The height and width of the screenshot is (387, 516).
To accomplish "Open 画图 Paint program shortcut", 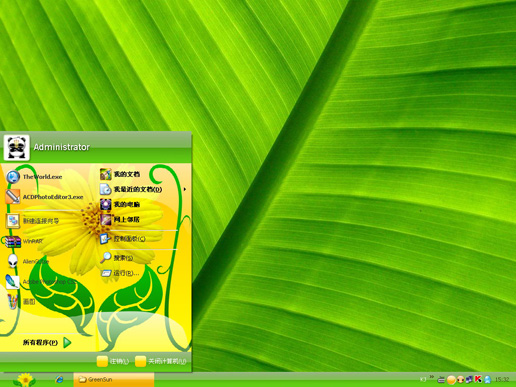I will [21, 302].
